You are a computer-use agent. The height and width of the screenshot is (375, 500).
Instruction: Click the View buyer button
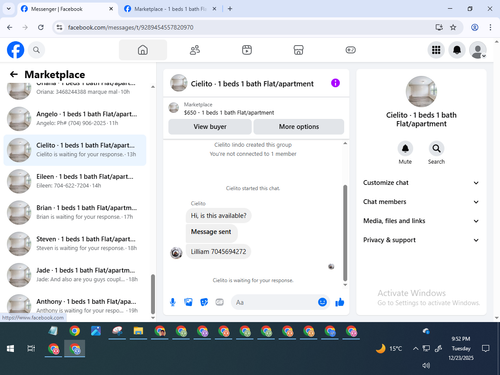210,127
